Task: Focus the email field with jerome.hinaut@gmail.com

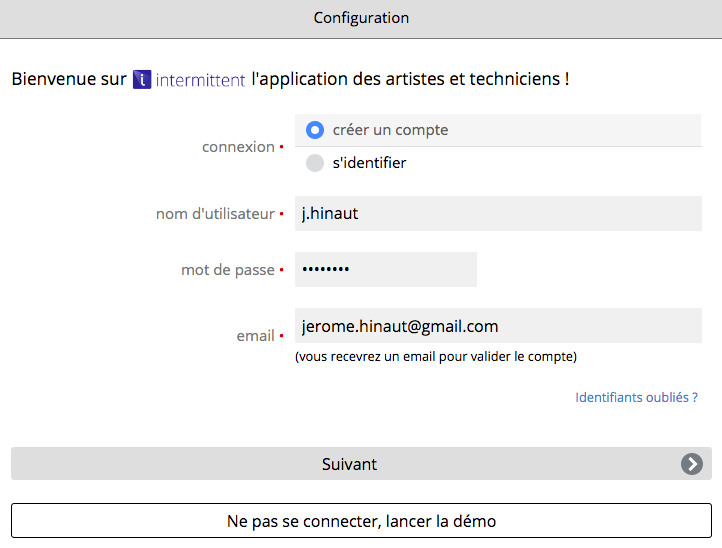Action: (x=498, y=326)
